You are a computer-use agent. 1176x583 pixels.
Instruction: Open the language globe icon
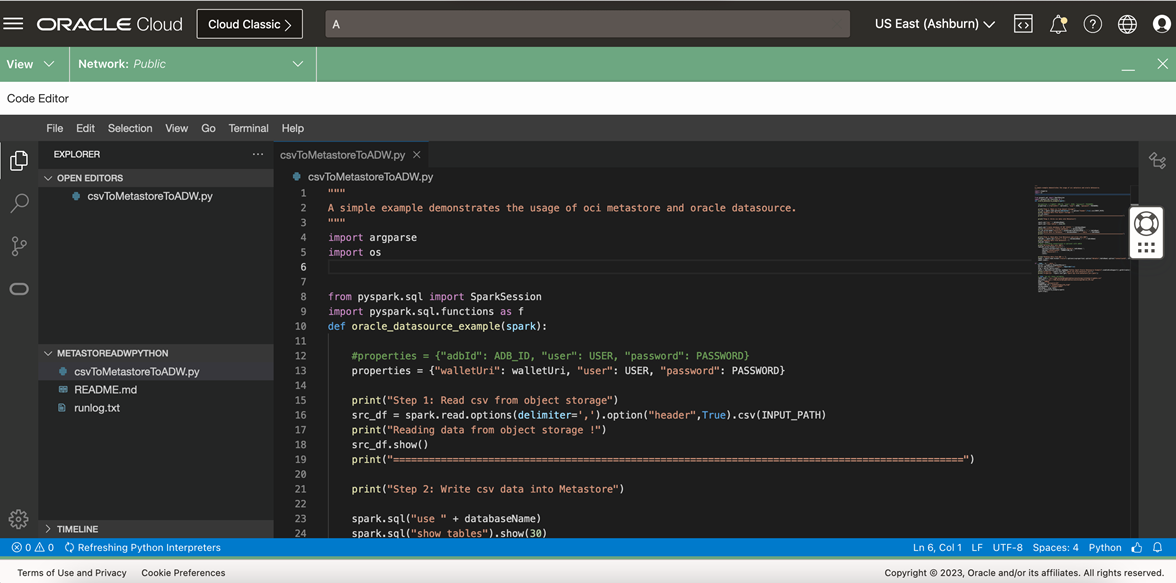coord(1126,23)
